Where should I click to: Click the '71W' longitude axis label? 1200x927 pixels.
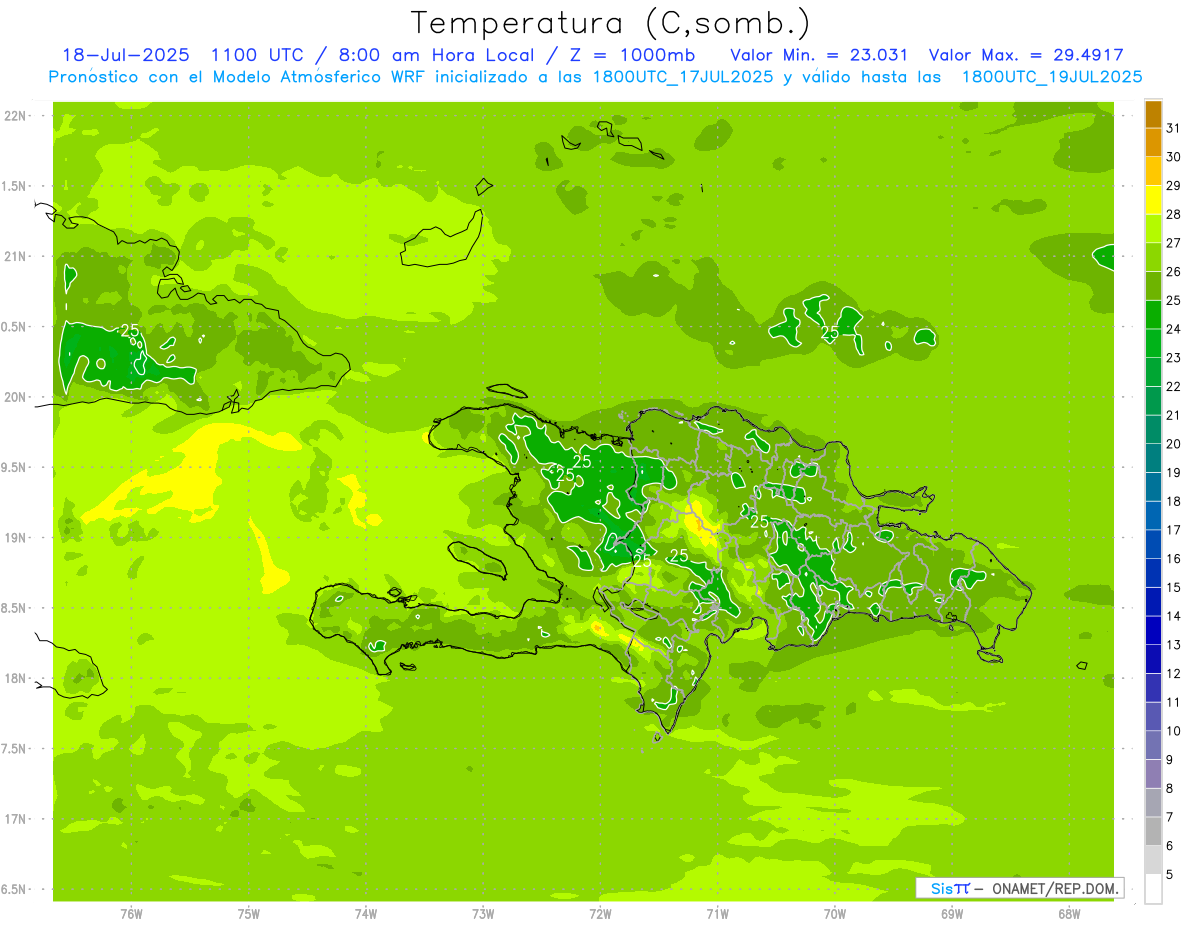(x=717, y=914)
